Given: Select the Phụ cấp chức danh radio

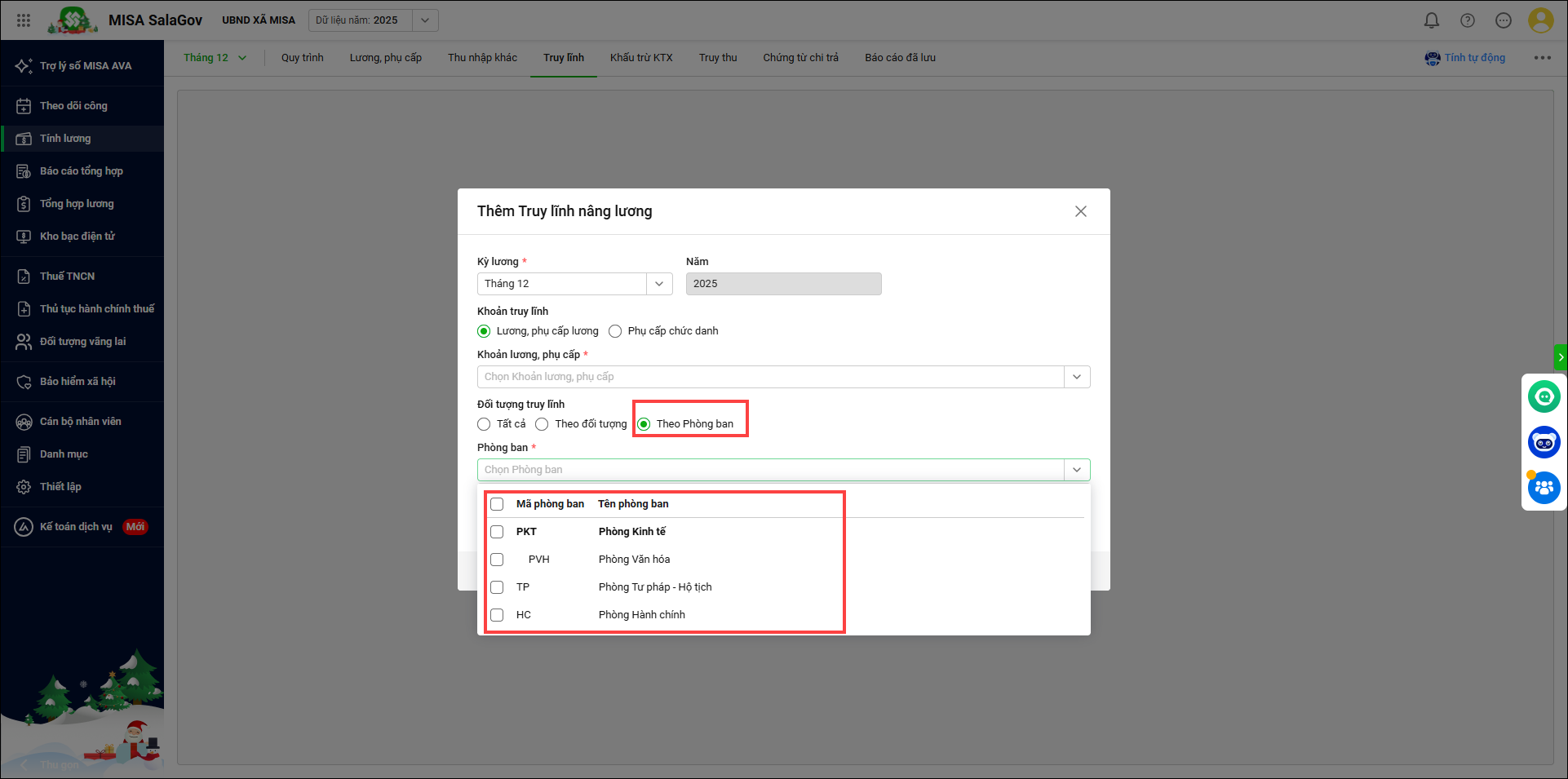Looking at the screenshot, I should 615,331.
